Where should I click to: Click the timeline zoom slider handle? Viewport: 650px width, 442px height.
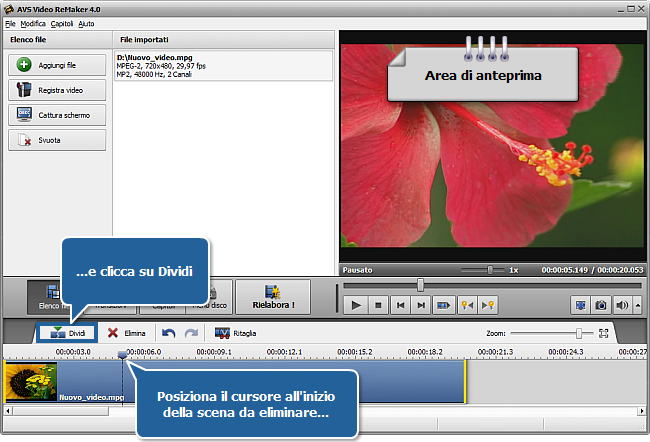pyautogui.click(x=578, y=333)
